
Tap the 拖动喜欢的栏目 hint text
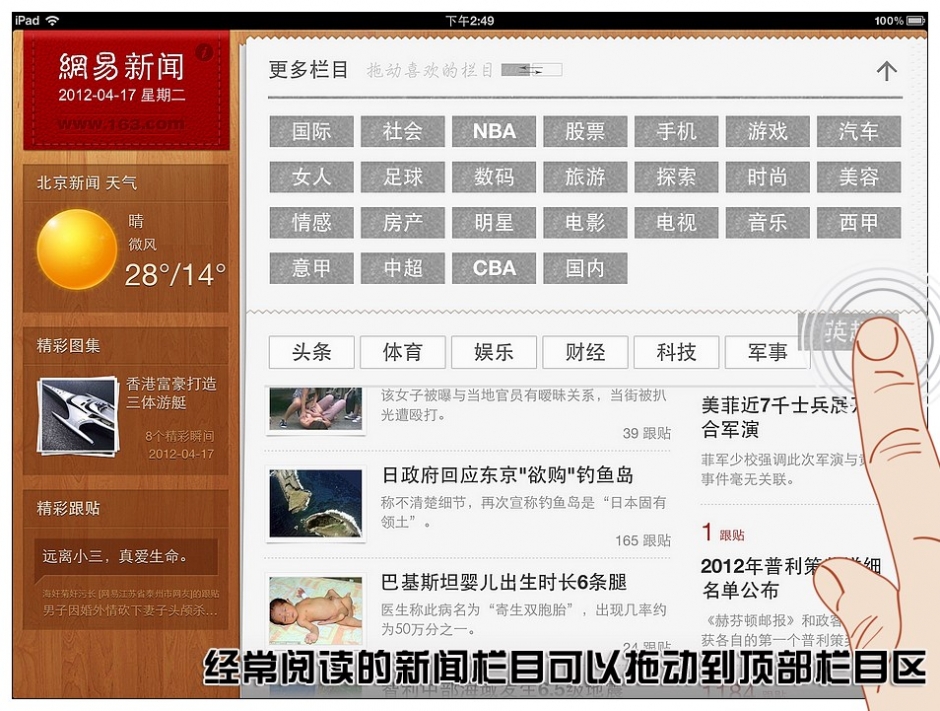point(430,71)
